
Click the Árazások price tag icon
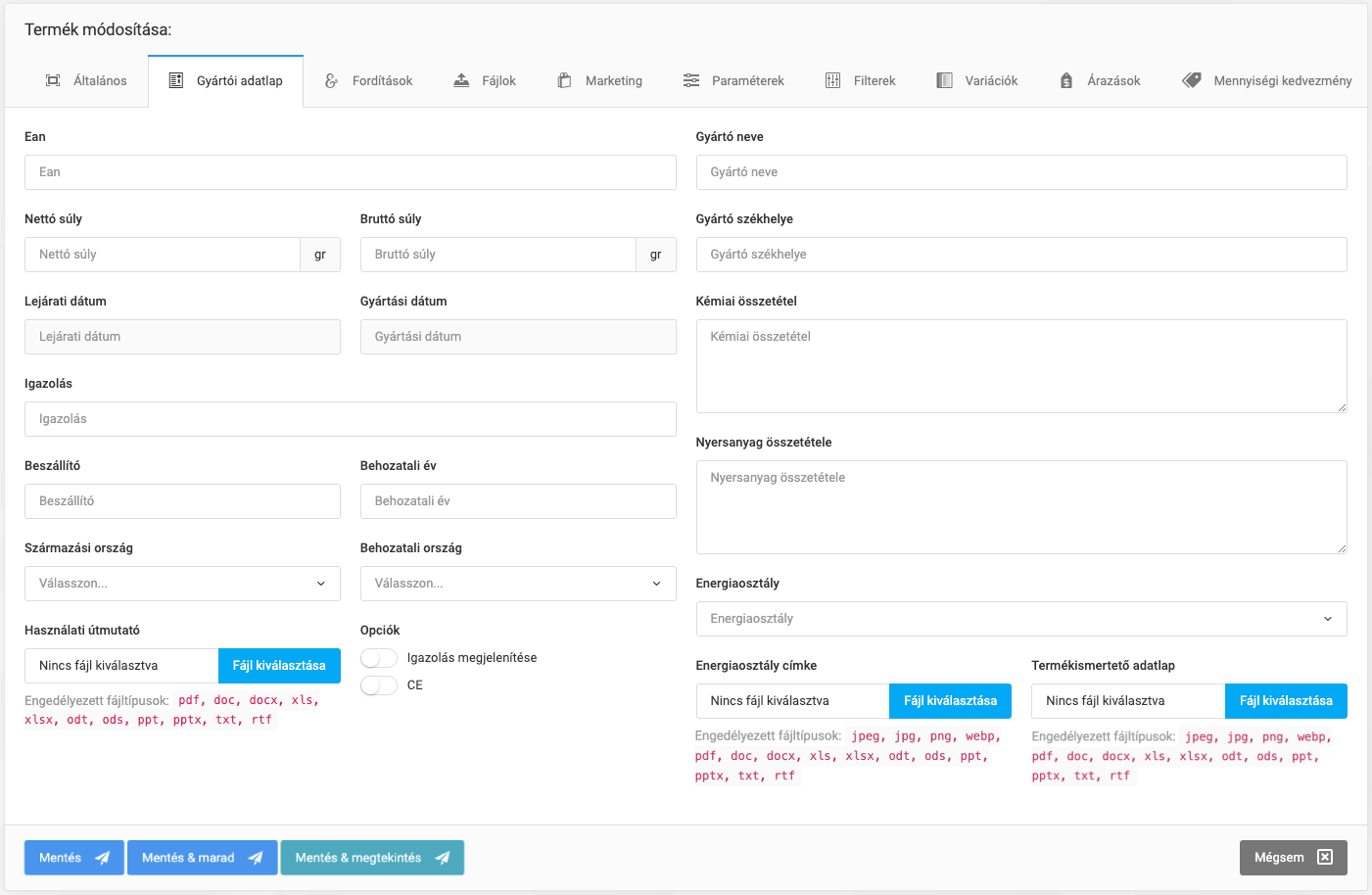tap(1066, 80)
